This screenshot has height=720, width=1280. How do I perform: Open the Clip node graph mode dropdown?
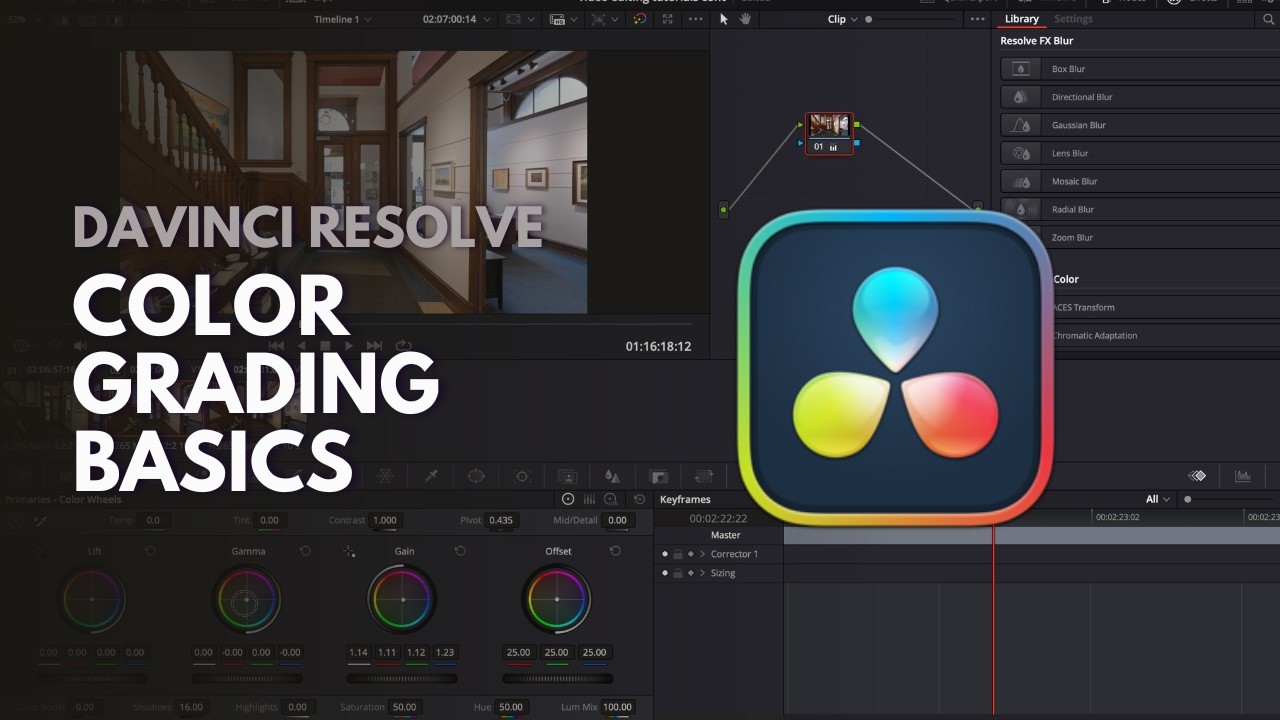click(843, 19)
